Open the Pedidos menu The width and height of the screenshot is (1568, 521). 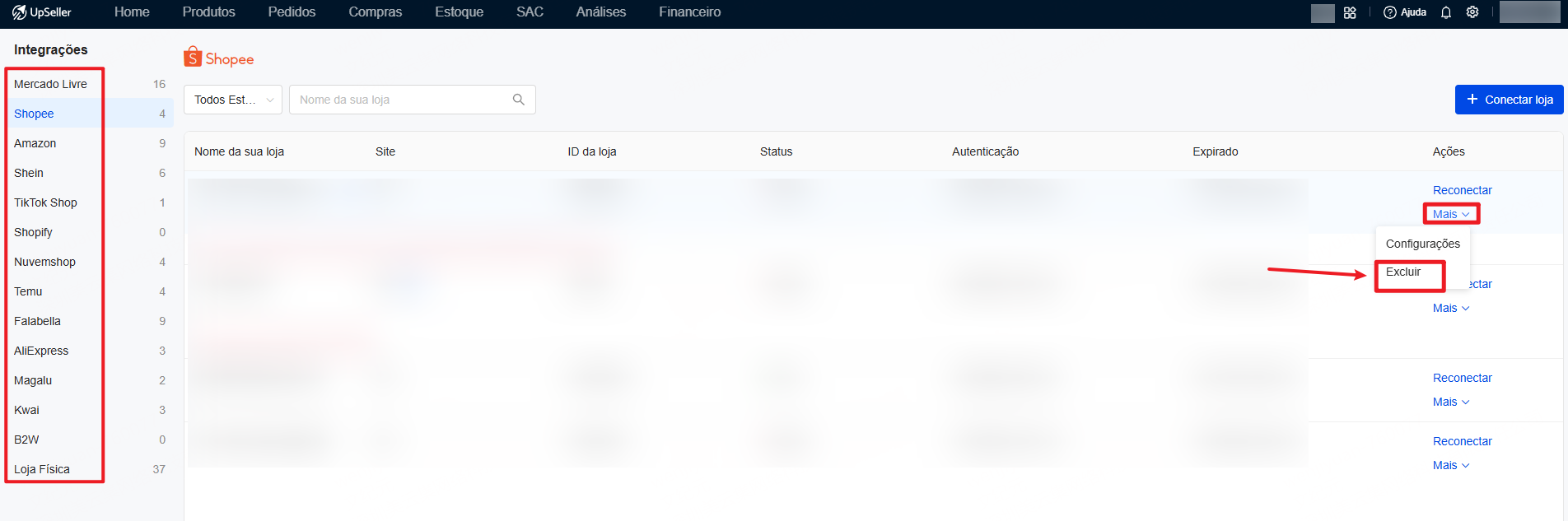coord(292,12)
